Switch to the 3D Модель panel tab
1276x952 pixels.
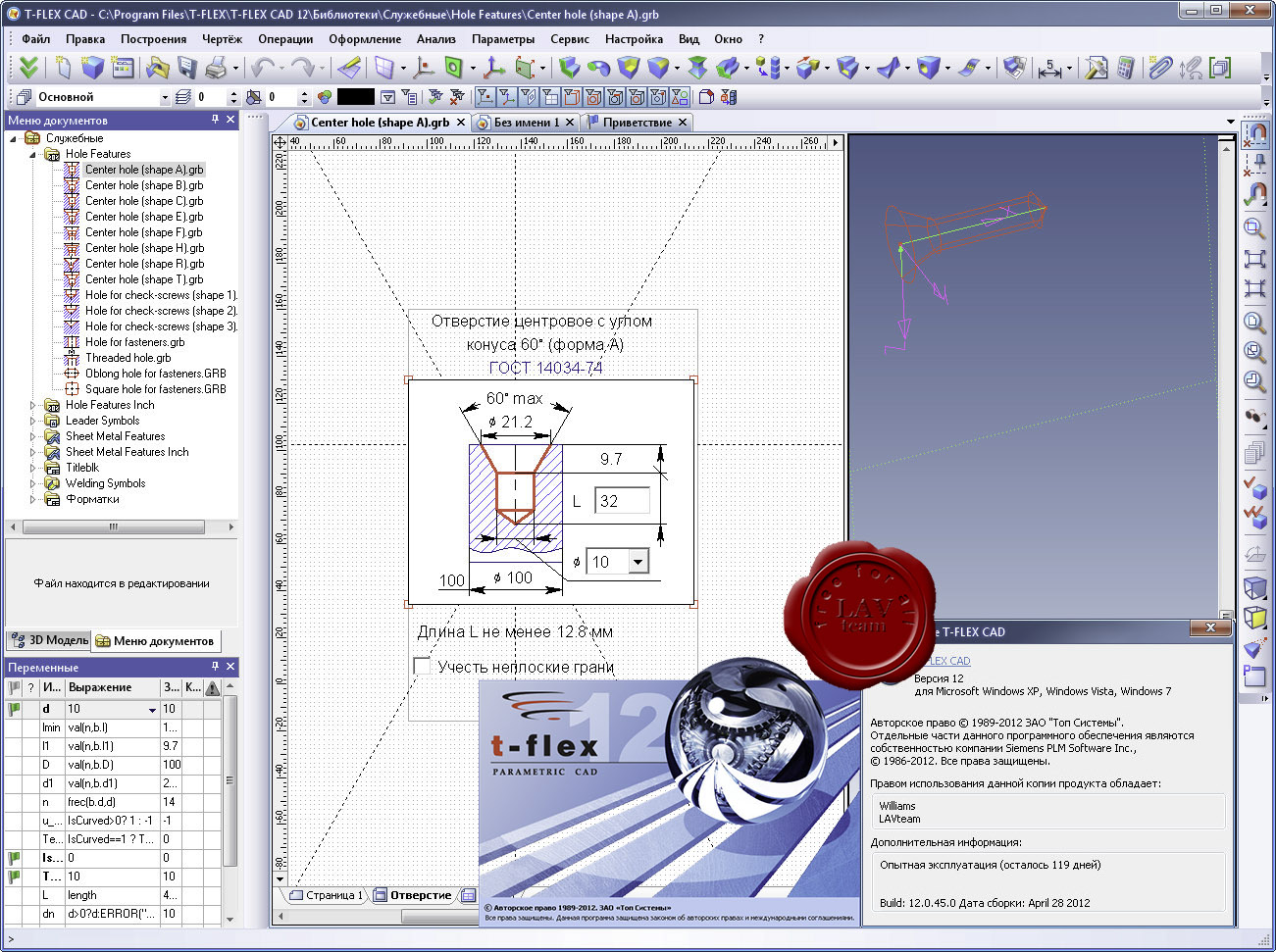click(49, 640)
